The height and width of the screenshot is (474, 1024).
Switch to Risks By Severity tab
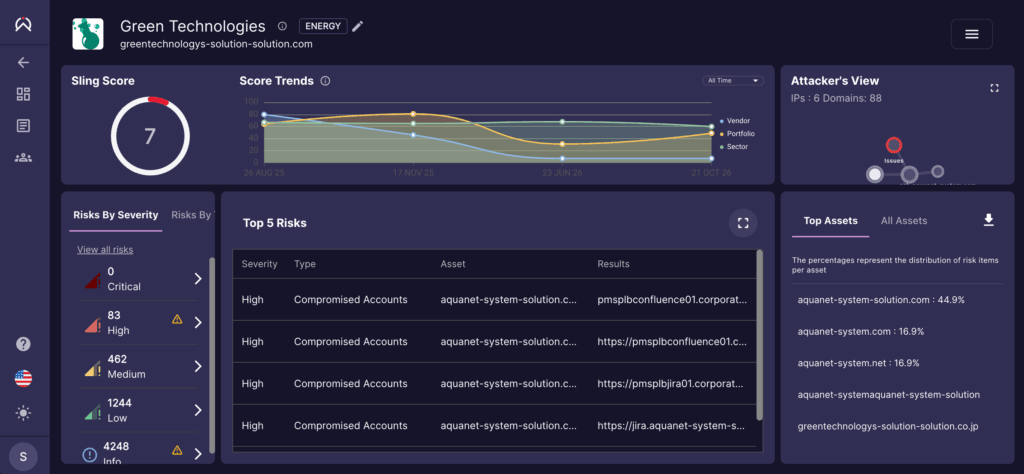coord(116,215)
